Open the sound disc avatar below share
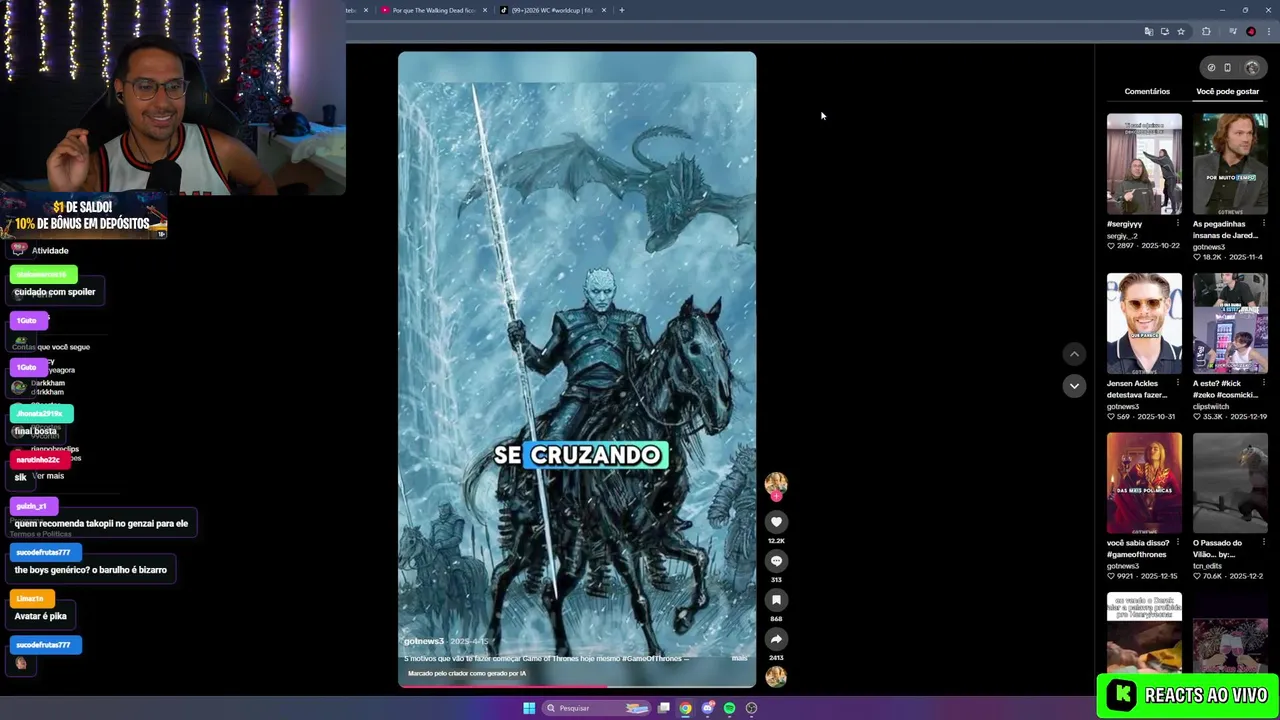The width and height of the screenshot is (1280, 720). tap(776, 677)
